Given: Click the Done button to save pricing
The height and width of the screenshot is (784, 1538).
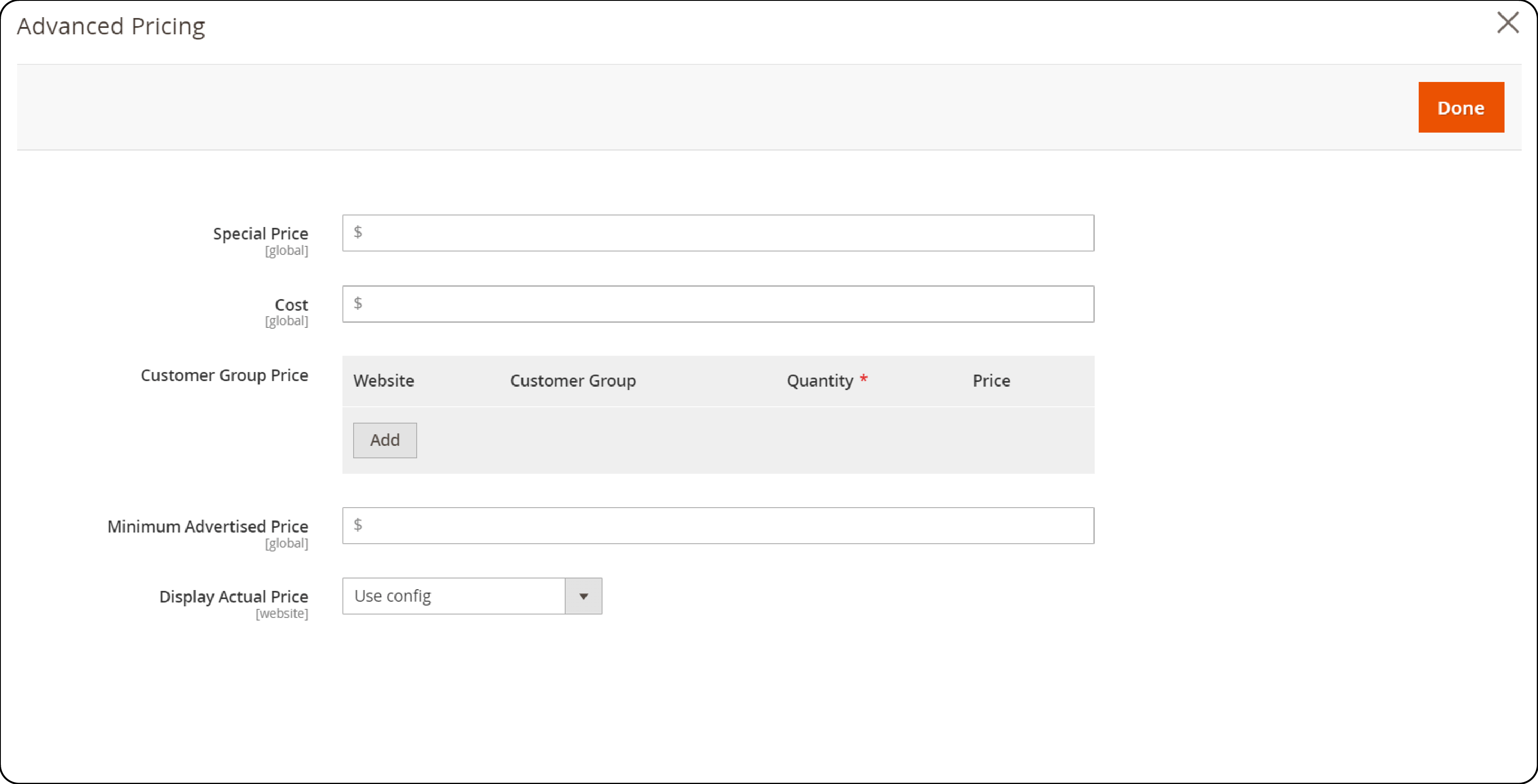Looking at the screenshot, I should click(1461, 107).
